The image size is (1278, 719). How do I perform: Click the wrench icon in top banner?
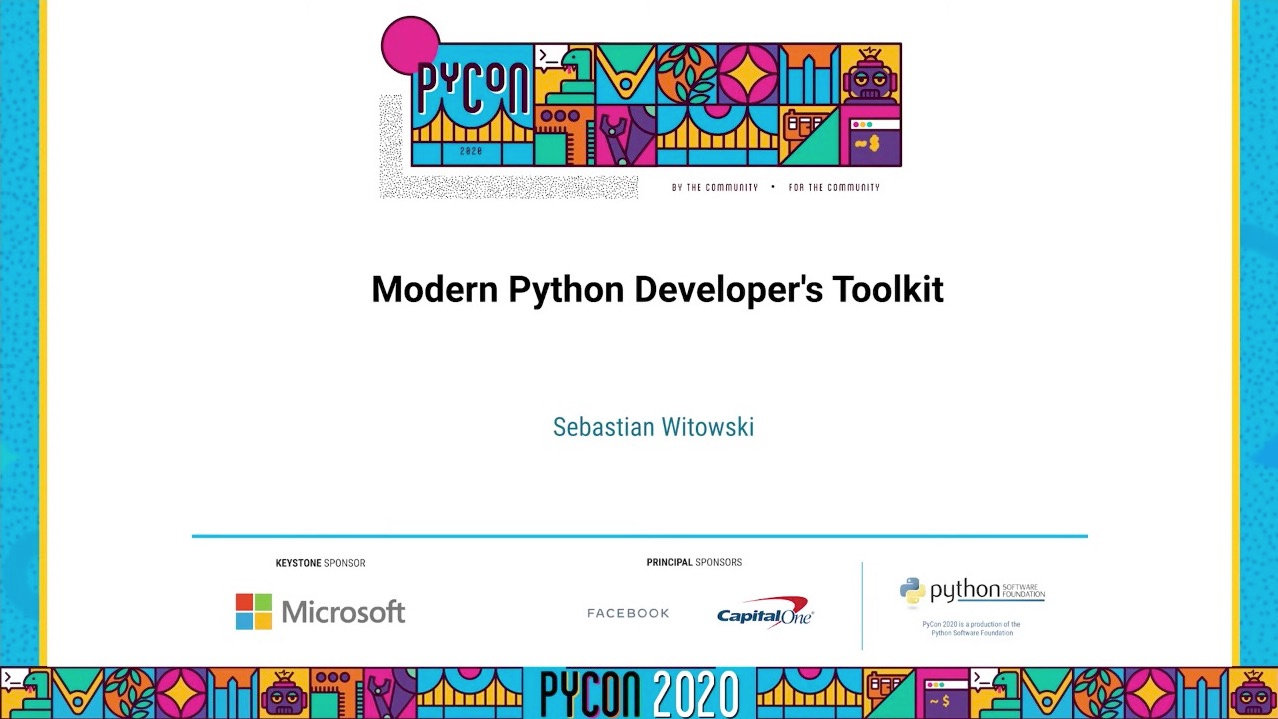coord(613,138)
